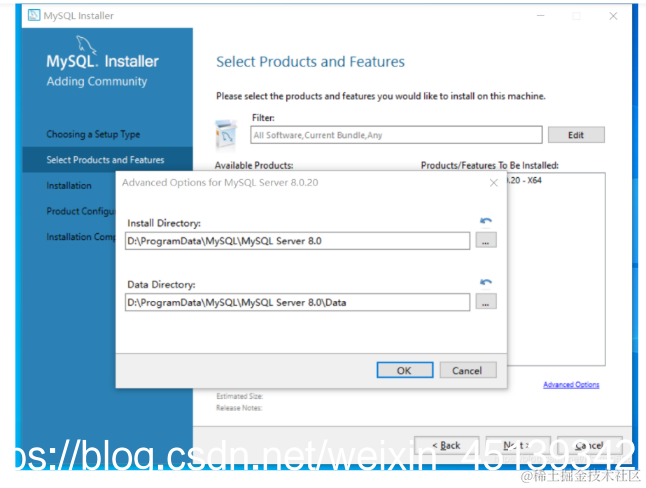
Task: Open the Advanced Options link
Action: pos(571,385)
